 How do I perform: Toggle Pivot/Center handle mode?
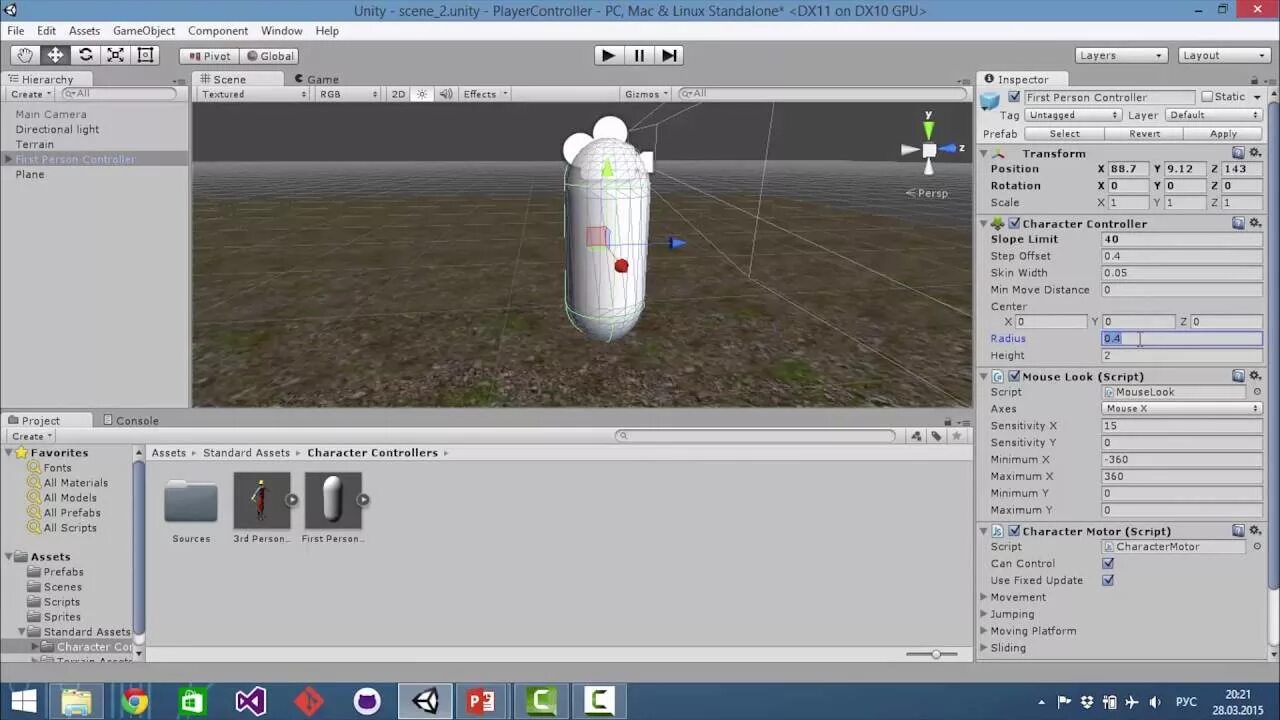208,56
